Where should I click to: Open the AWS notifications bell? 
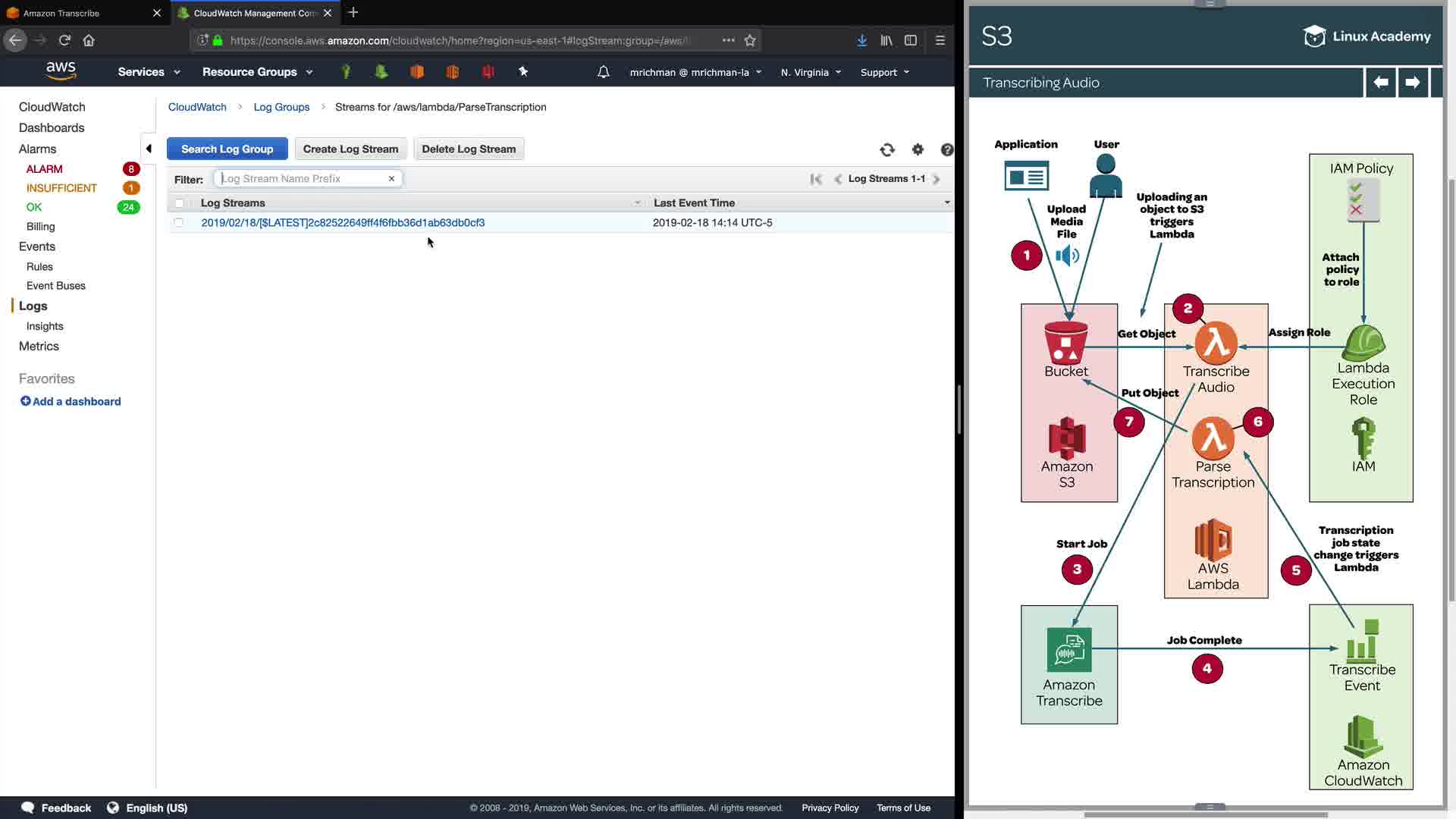[603, 72]
